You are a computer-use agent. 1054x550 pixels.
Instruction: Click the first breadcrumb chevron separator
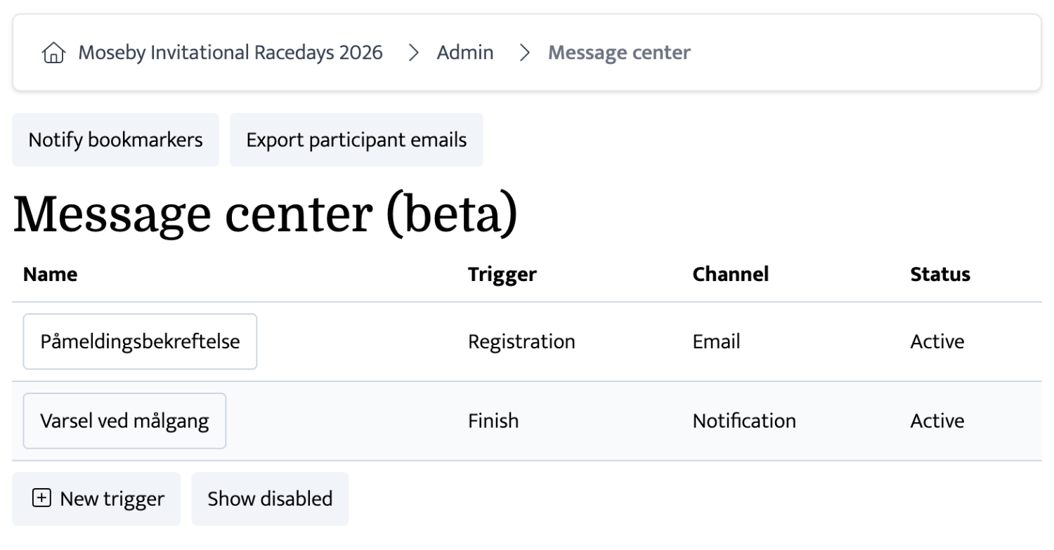413,53
